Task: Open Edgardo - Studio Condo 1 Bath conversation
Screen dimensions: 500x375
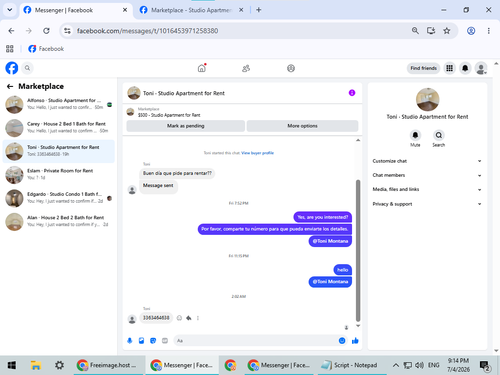Action: point(59,198)
